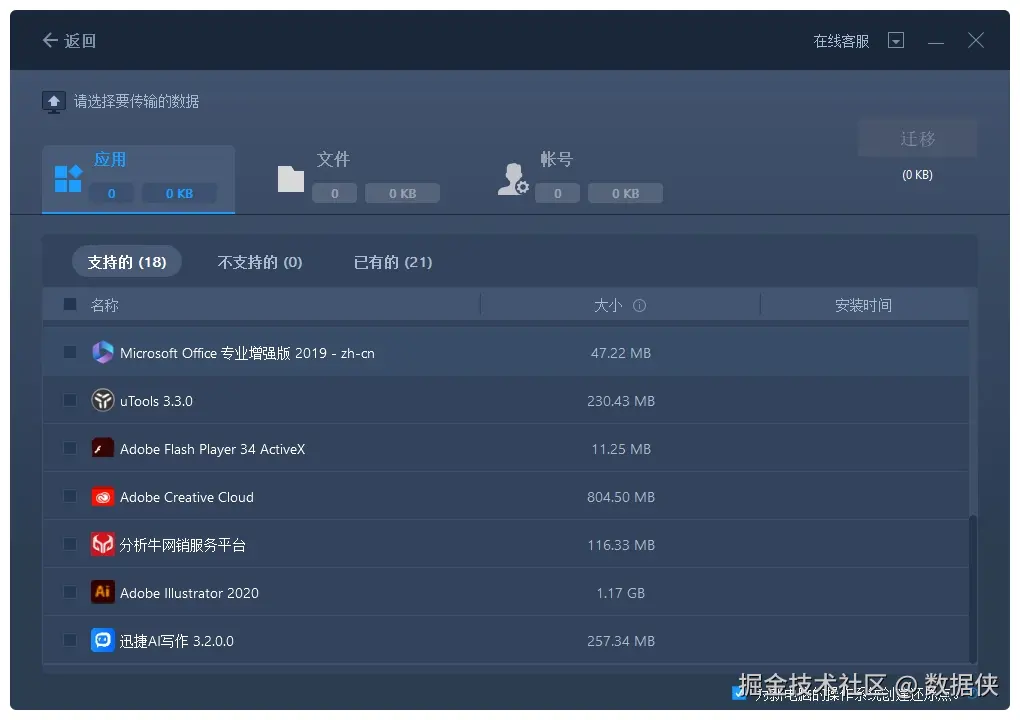Viewport: 1020px width, 720px height.
Task: Click the info icon next to 大小
Action: 639,305
